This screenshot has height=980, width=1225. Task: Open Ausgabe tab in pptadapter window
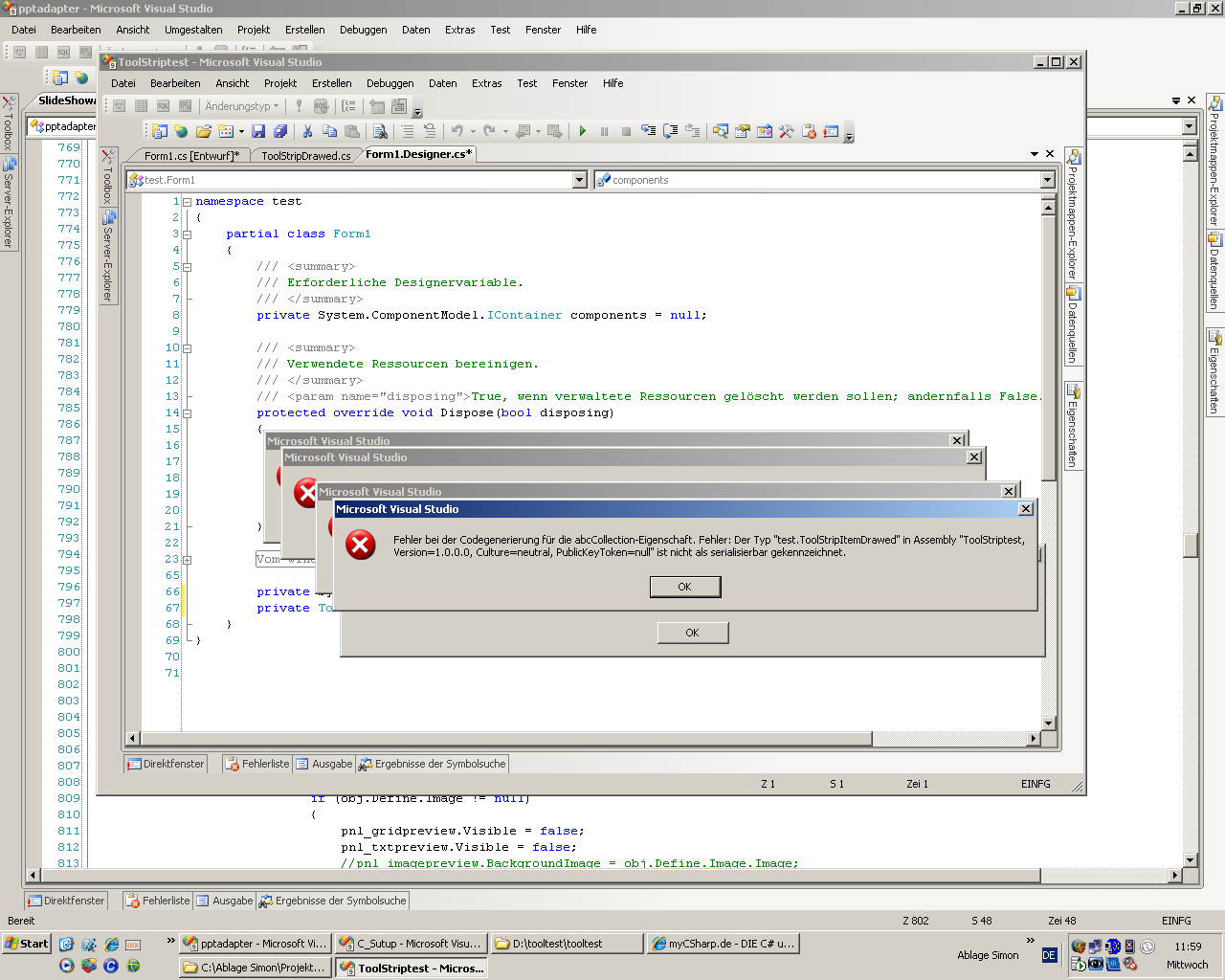[x=225, y=901]
